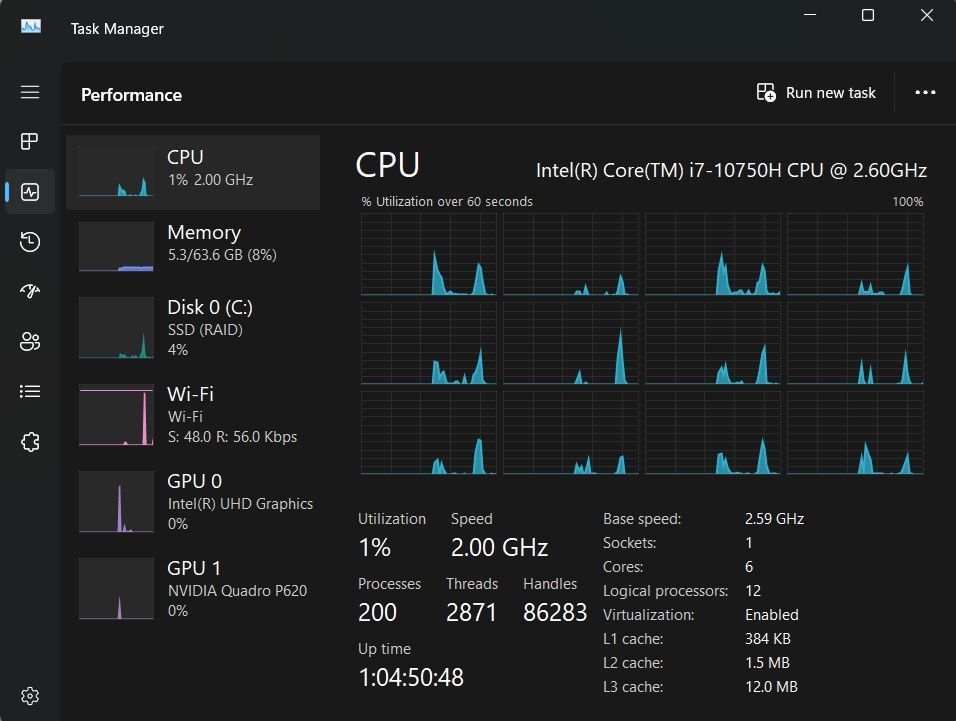Open the Users page icon

(x=30, y=341)
